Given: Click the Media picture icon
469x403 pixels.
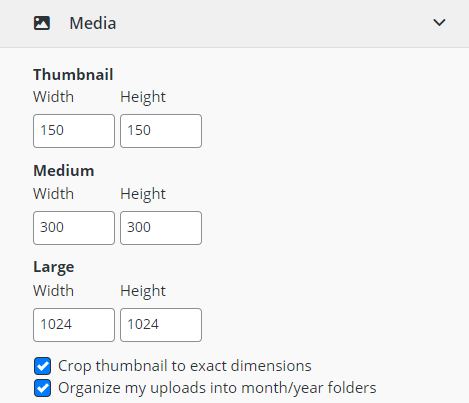Looking at the screenshot, I should 42,23.
